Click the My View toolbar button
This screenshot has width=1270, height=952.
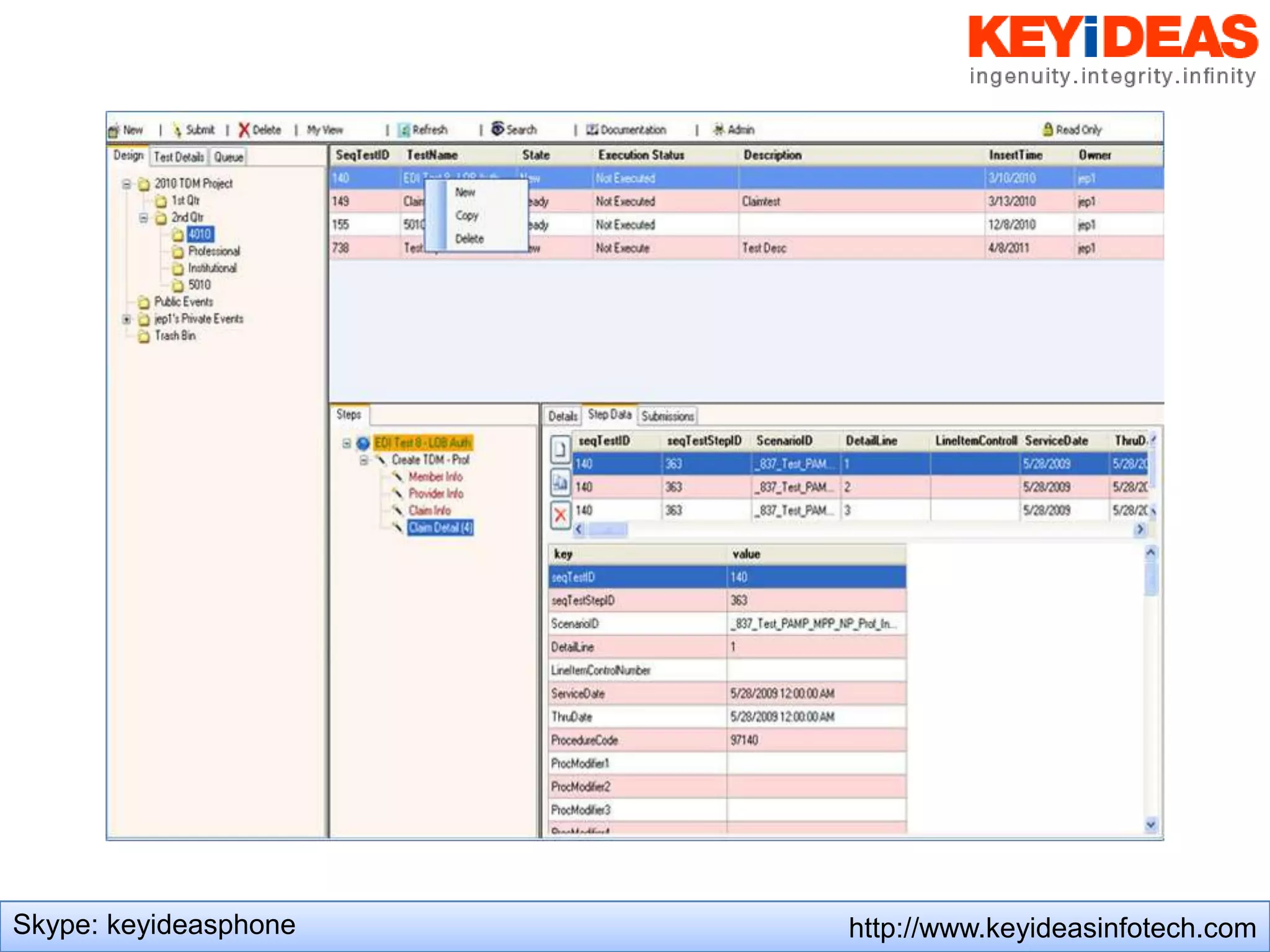tap(325, 130)
